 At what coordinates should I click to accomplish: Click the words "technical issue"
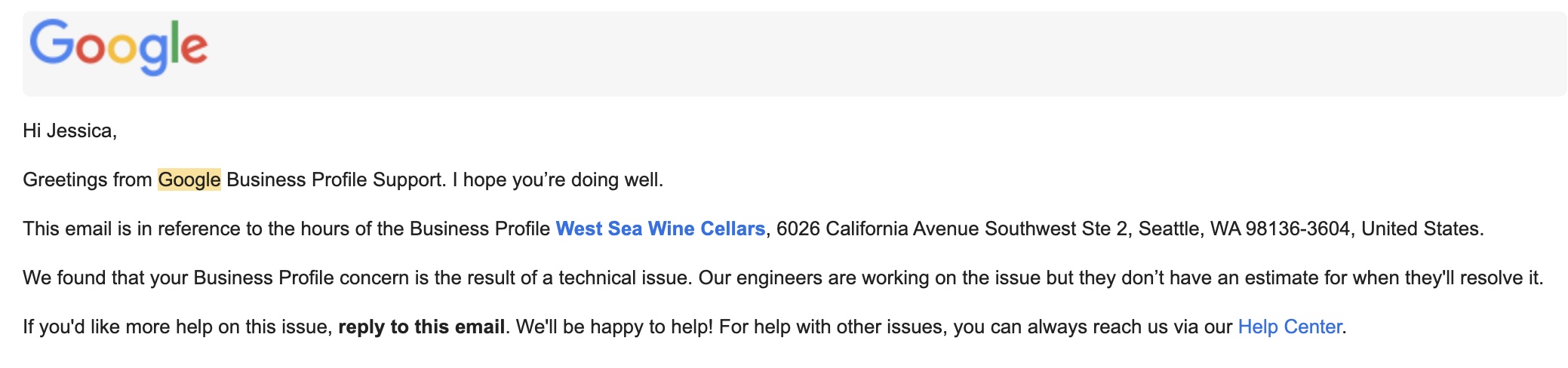(x=623, y=278)
